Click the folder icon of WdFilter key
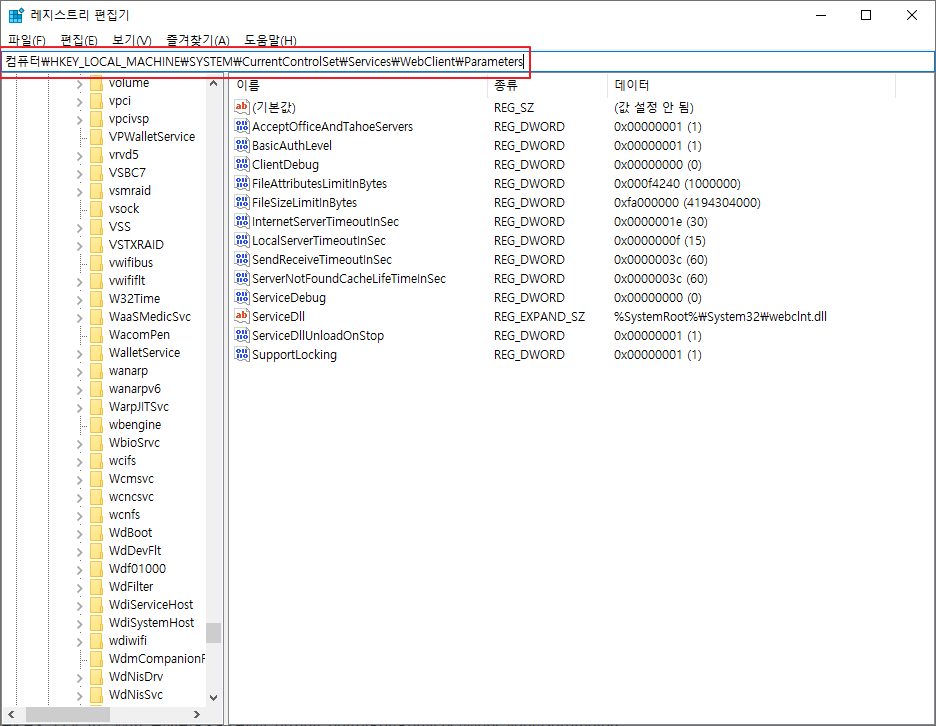 point(96,587)
